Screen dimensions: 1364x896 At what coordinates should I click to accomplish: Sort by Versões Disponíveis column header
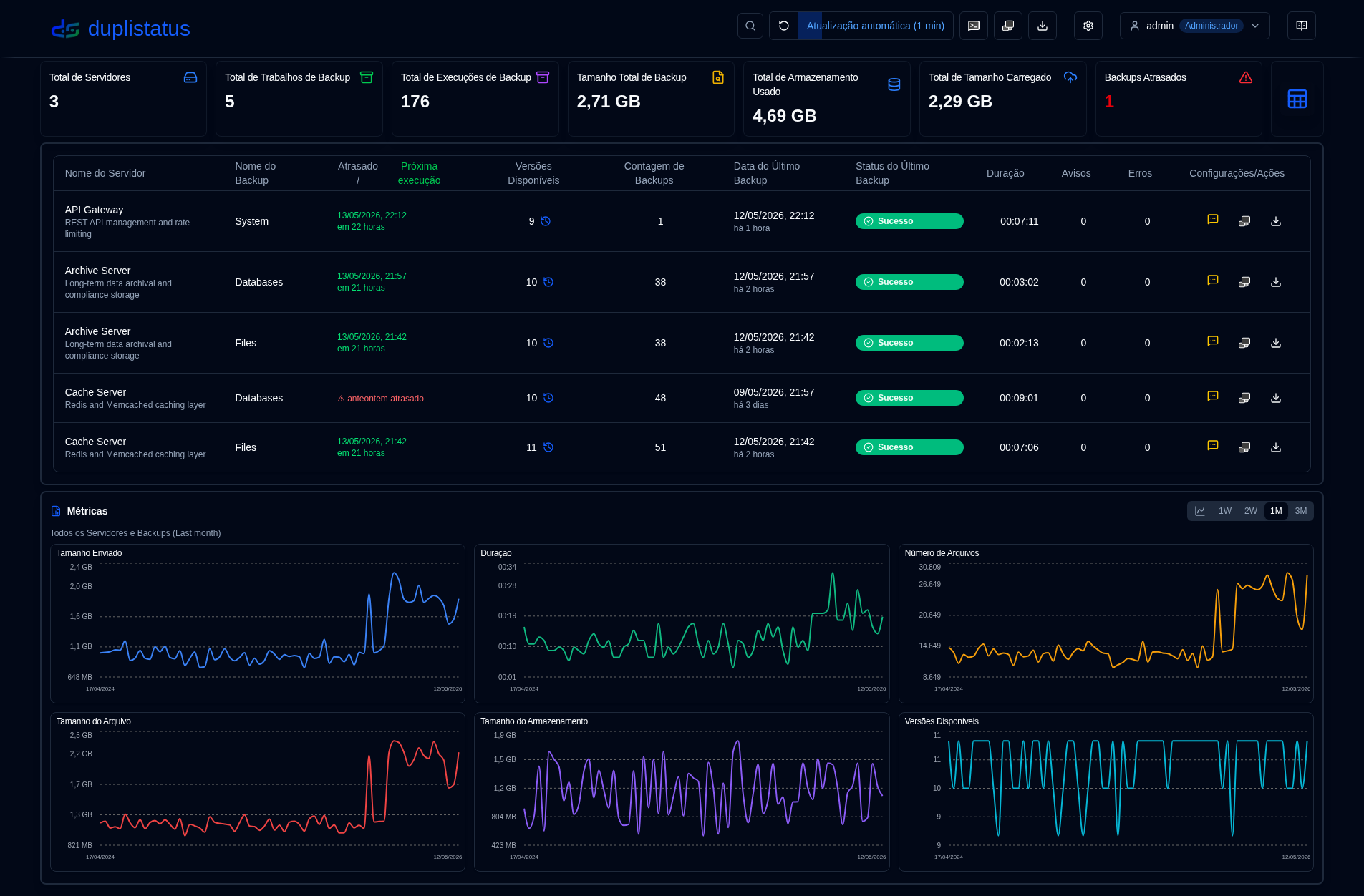533,173
